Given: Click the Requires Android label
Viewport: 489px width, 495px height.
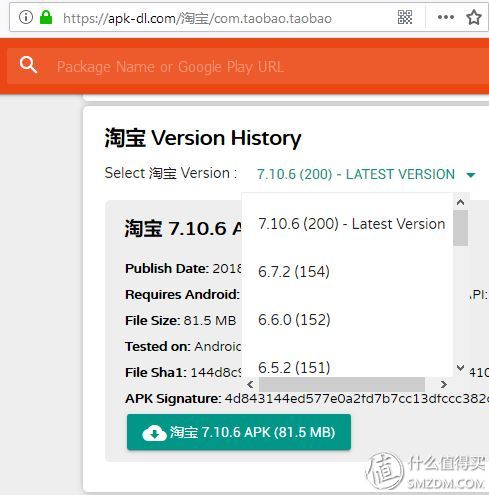Looking at the screenshot, I should (x=182, y=295).
